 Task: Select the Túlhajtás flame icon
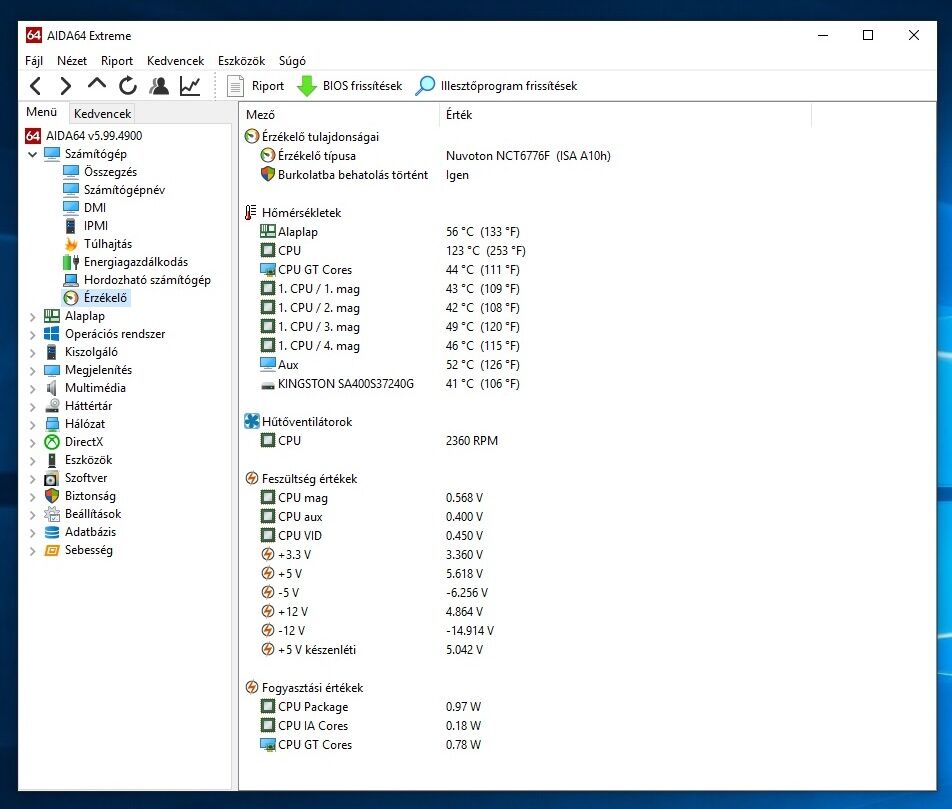[71, 244]
